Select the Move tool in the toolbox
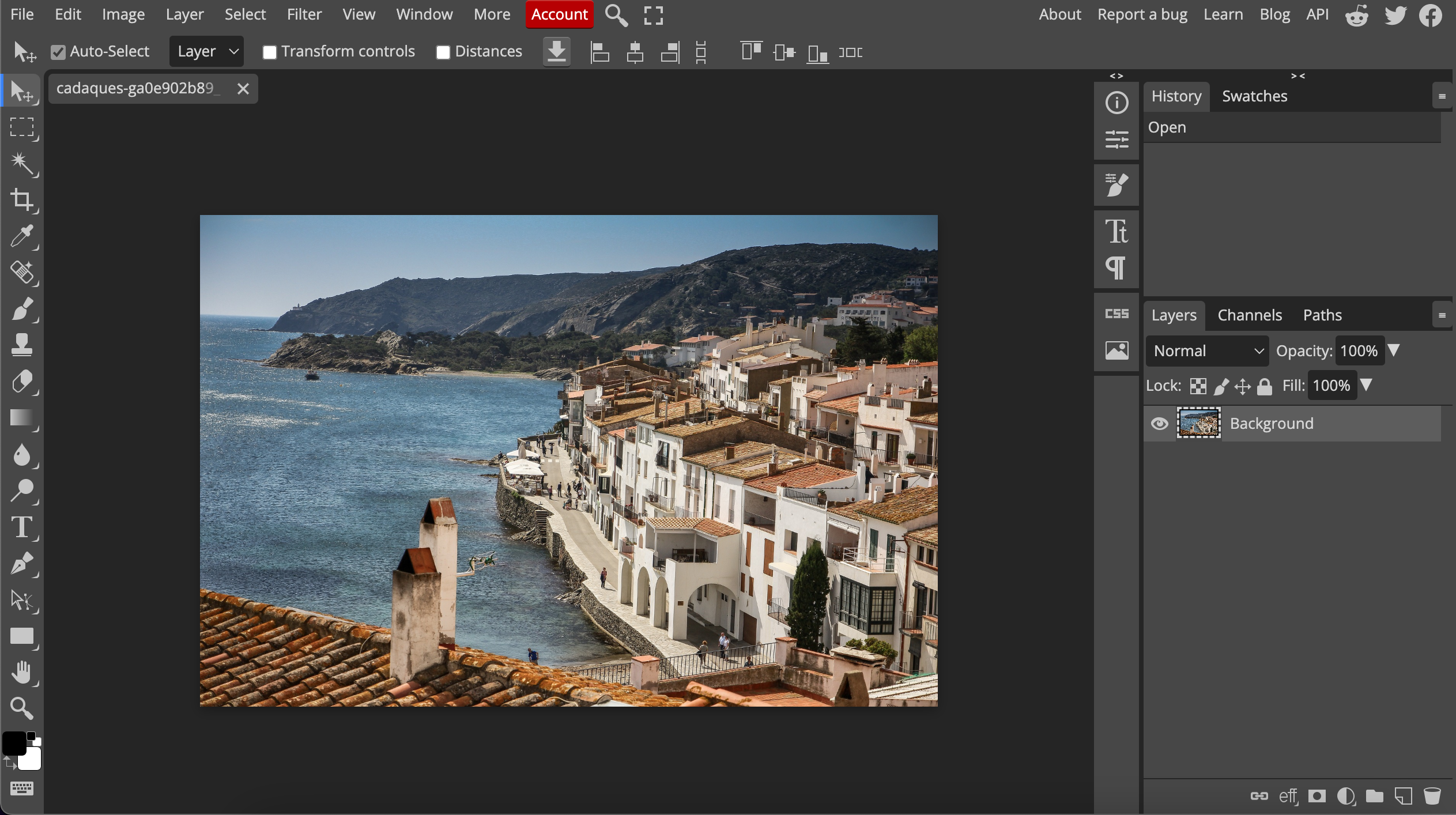 click(x=22, y=91)
